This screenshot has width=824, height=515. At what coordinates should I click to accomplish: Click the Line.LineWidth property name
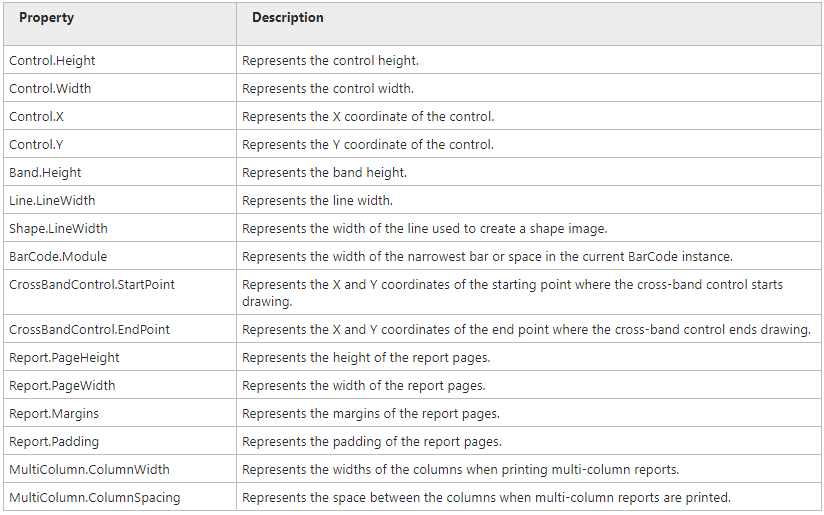[x=52, y=201]
